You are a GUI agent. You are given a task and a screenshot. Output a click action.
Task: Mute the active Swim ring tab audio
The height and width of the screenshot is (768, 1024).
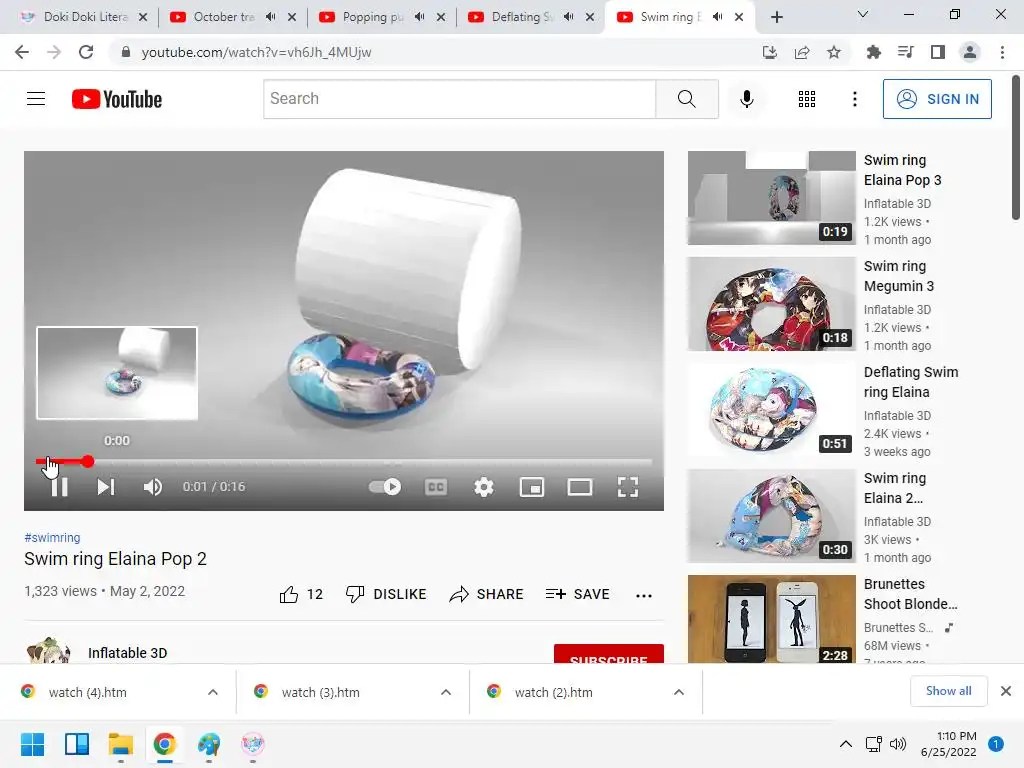click(x=717, y=17)
